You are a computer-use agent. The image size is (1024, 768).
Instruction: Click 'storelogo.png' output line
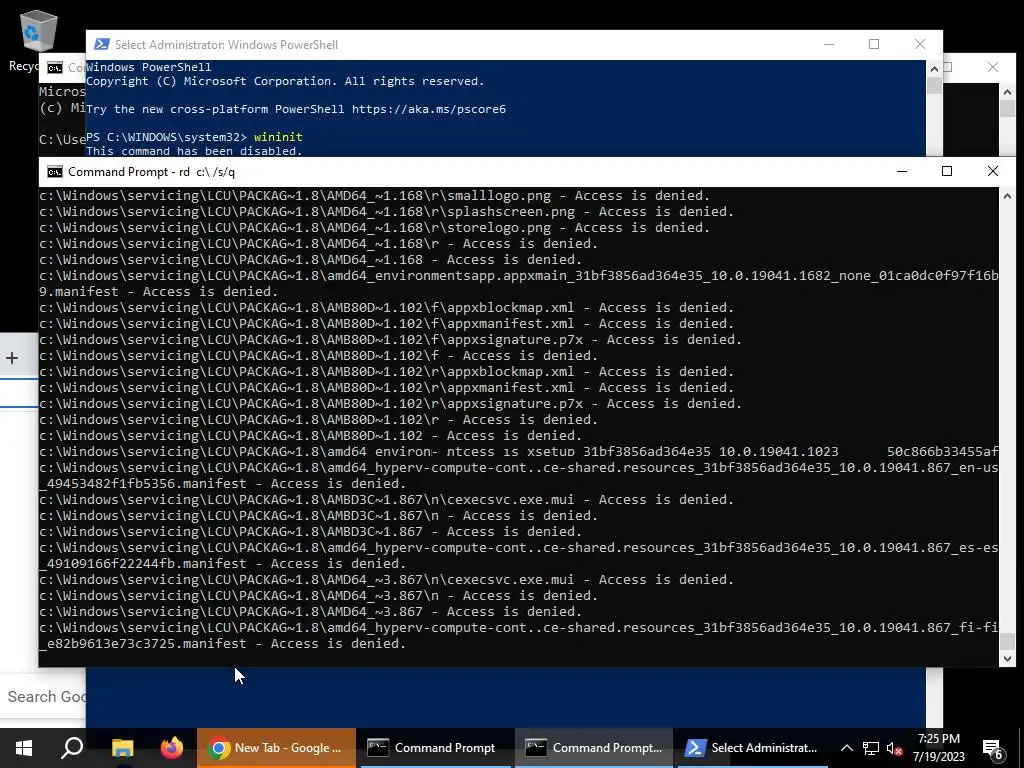click(374, 228)
